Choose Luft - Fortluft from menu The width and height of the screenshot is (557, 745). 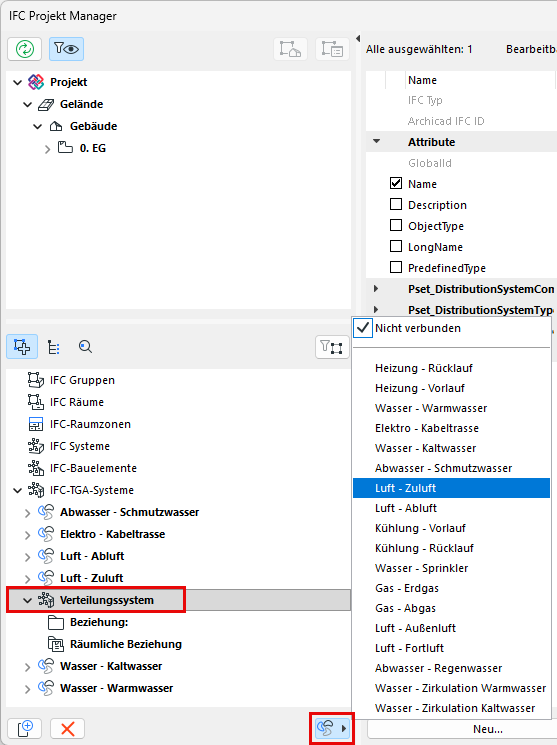(x=451, y=648)
